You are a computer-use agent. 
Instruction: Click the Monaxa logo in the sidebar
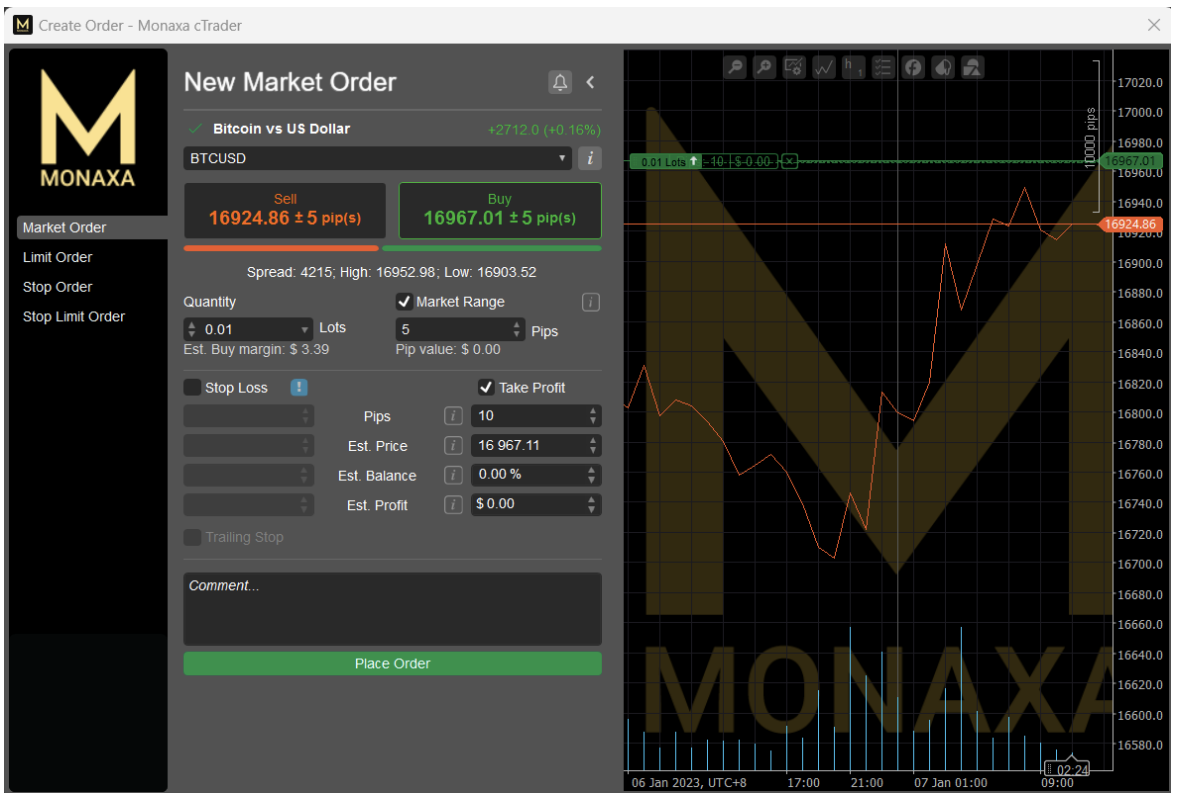[88, 128]
